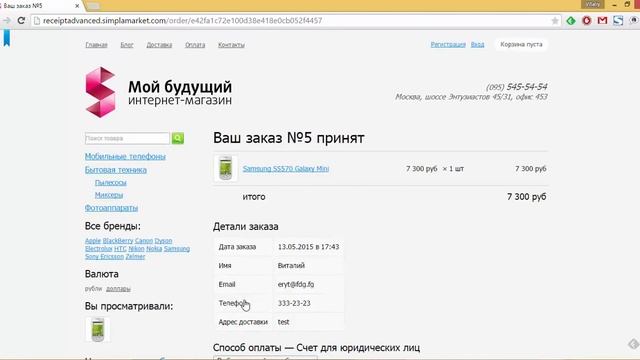Open the Блог menu link
Viewport: 640px width, 360px height.
(127, 45)
